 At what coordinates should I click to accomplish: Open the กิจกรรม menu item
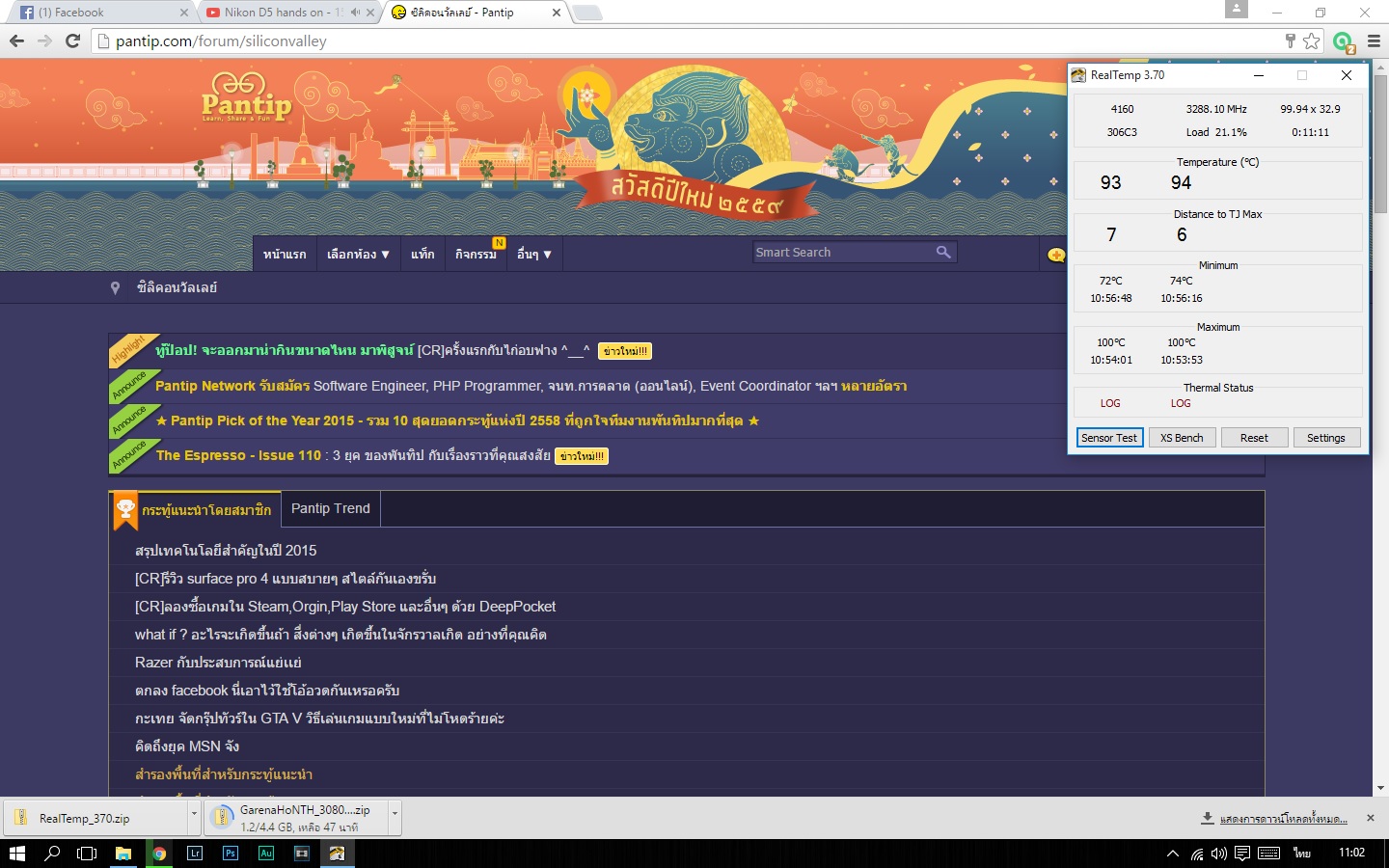click(476, 255)
